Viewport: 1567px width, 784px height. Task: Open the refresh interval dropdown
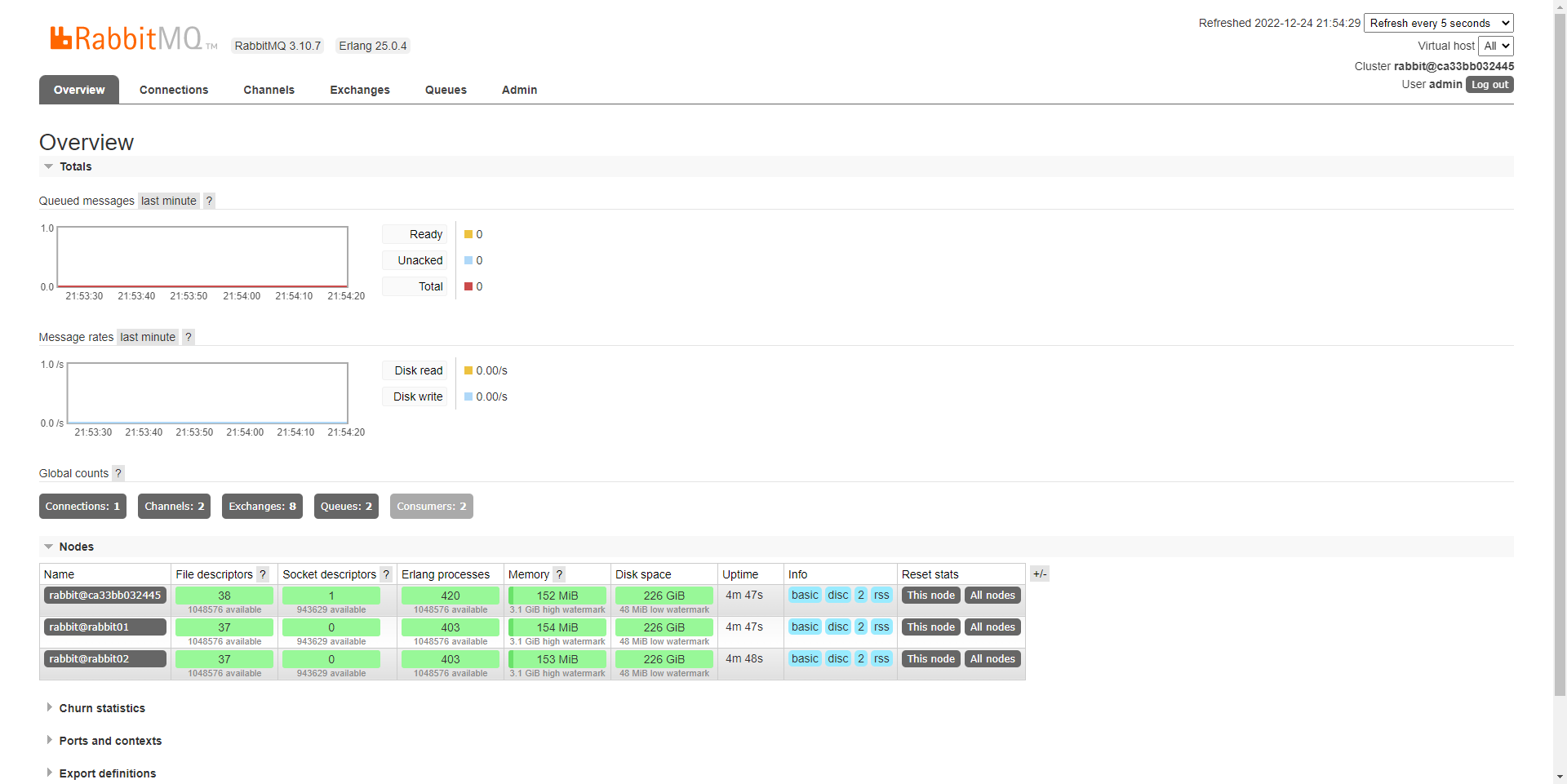click(x=1438, y=23)
